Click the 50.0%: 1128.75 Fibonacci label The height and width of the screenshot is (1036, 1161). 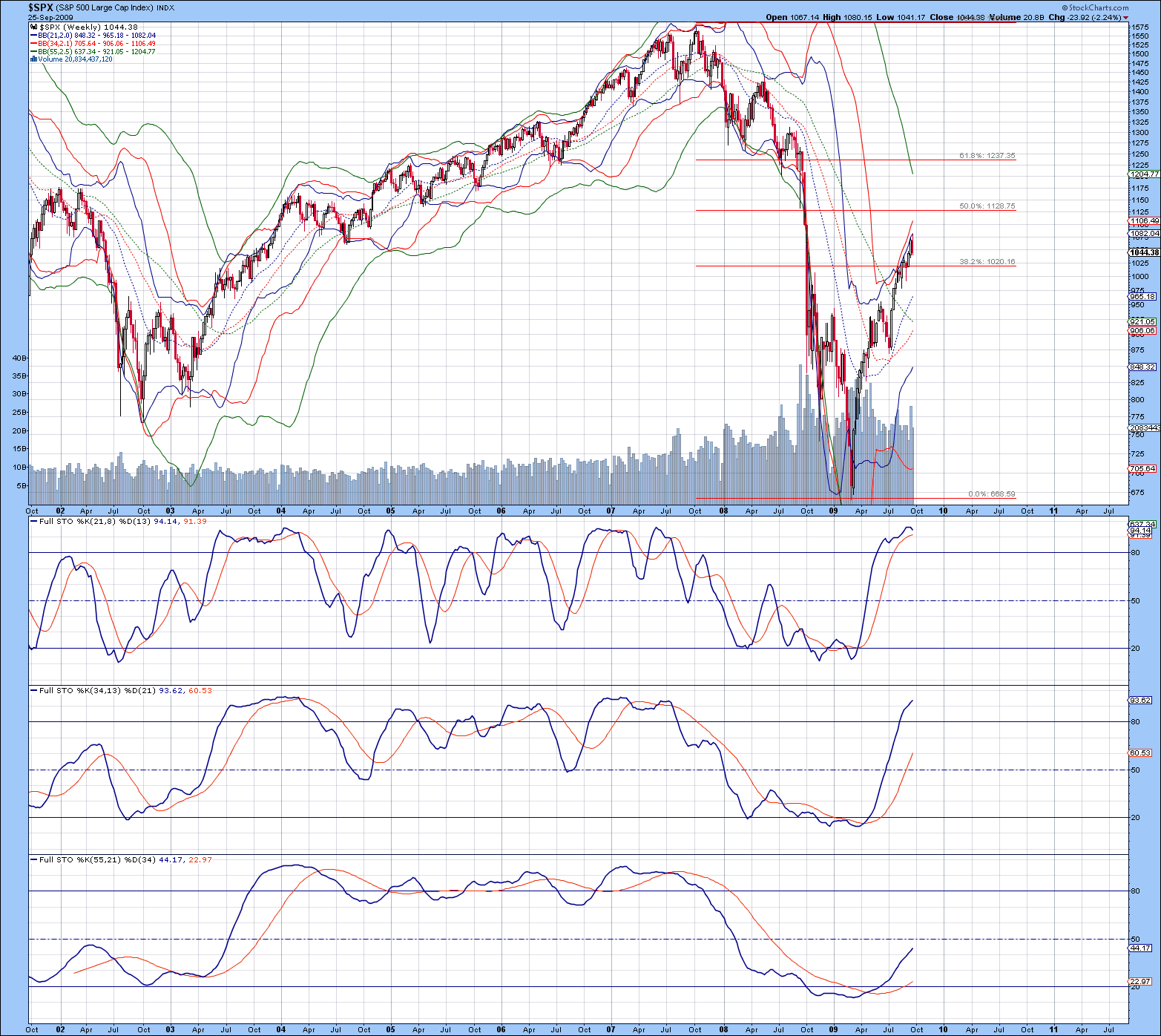coord(987,206)
